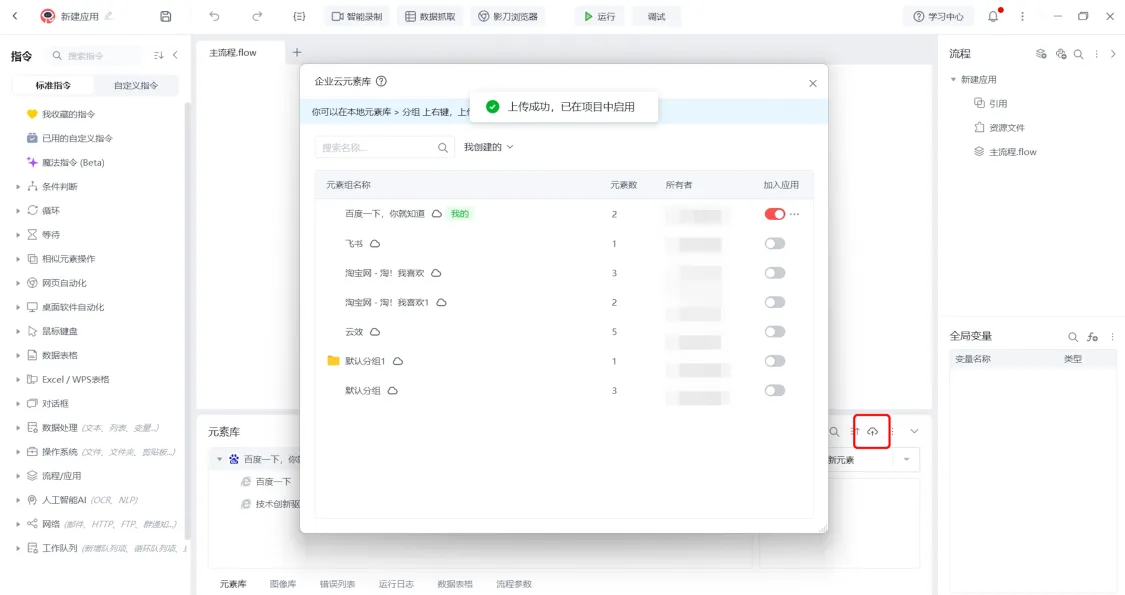Click the 运行 button
Image resolution: width=1125 pixels, height=595 pixels.
pyautogui.click(x=599, y=17)
